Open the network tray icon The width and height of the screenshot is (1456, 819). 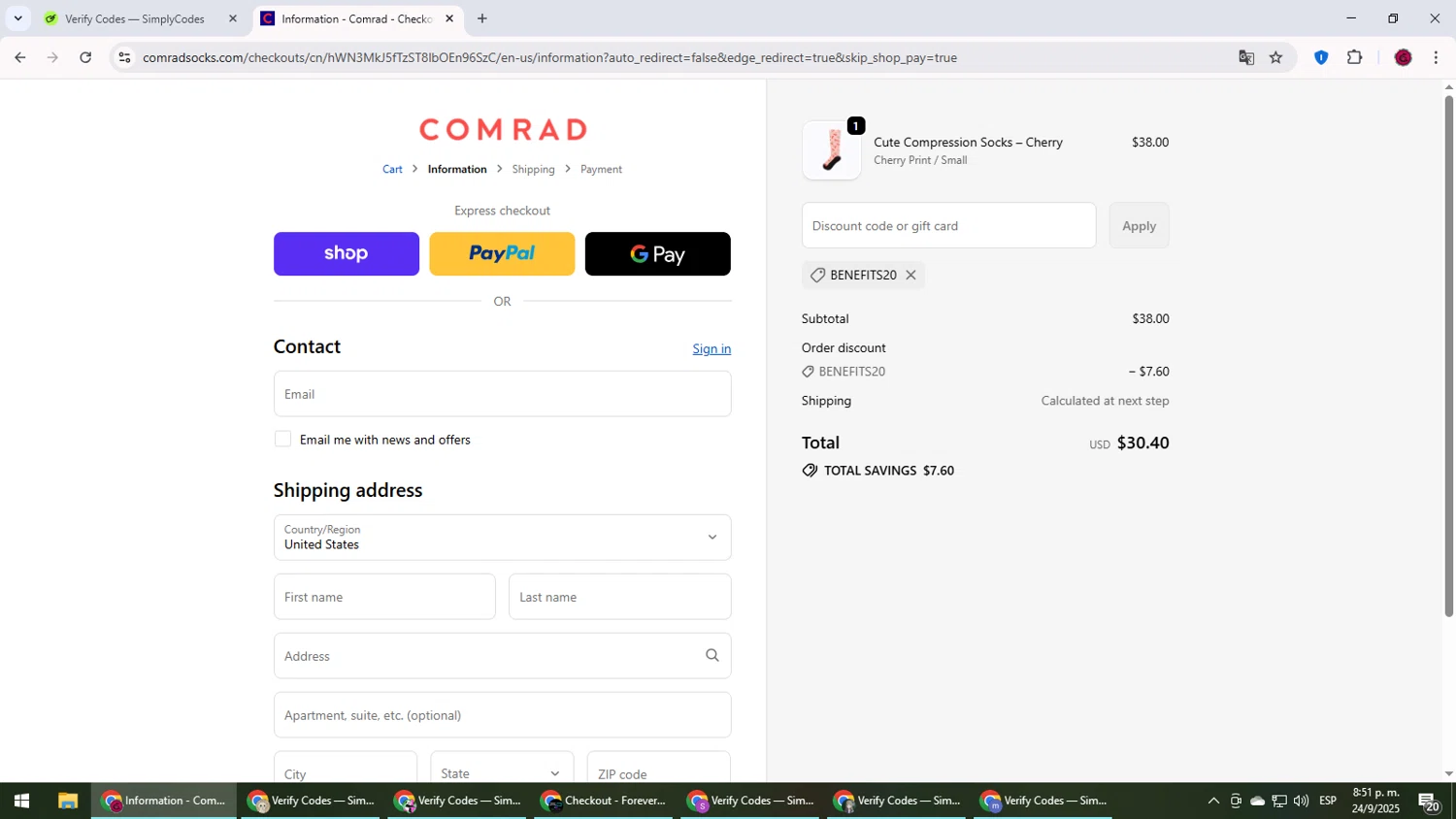tap(1279, 802)
